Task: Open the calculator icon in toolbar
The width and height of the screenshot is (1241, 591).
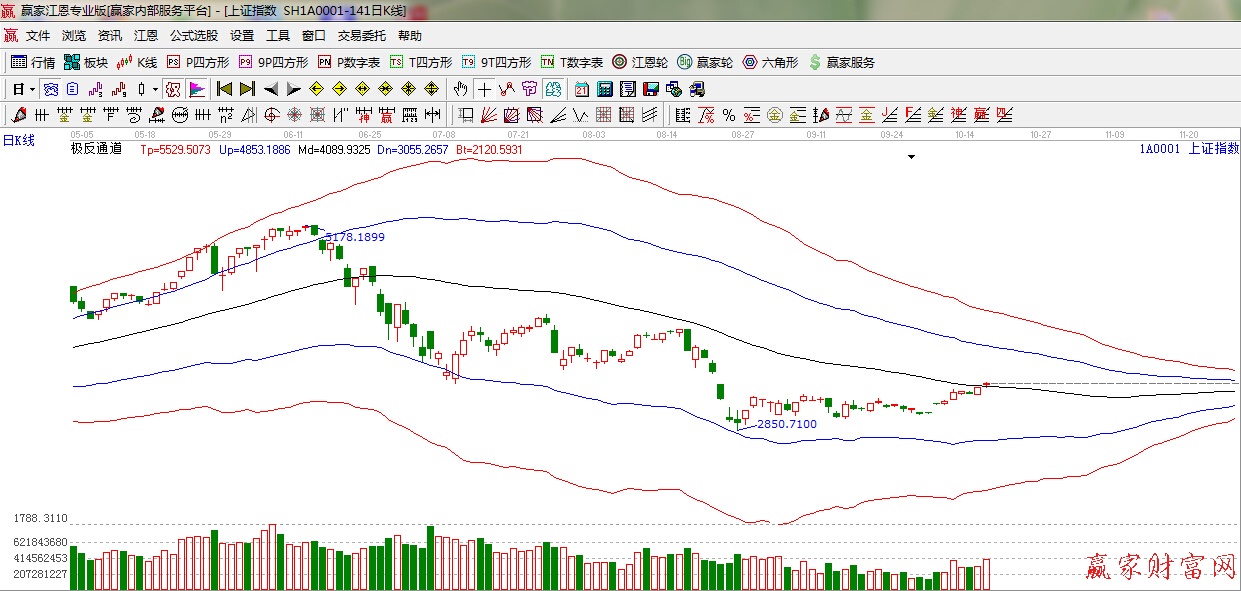Action: point(604,89)
